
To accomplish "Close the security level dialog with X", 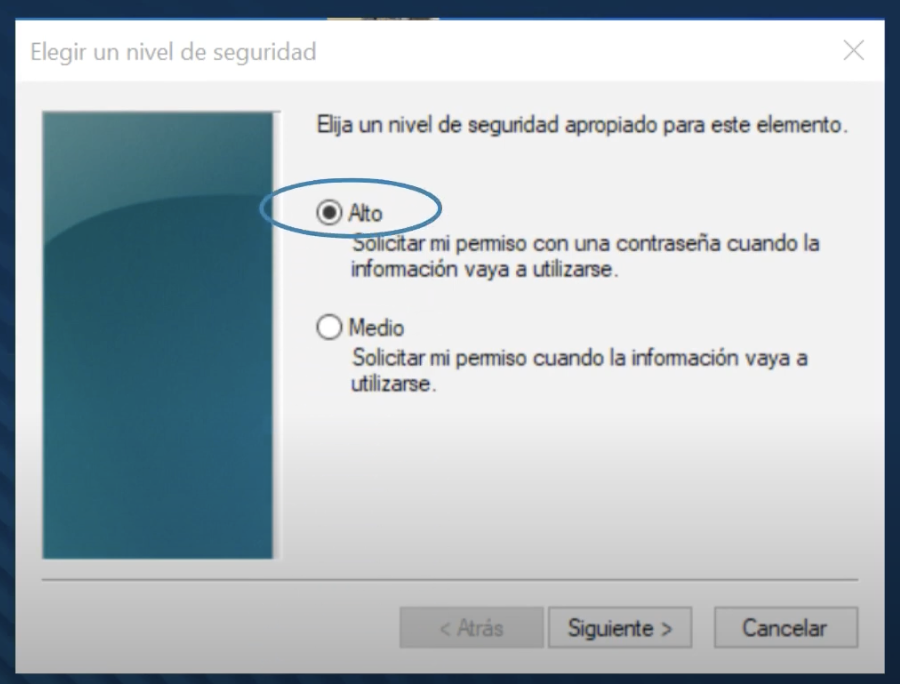I will (854, 50).
